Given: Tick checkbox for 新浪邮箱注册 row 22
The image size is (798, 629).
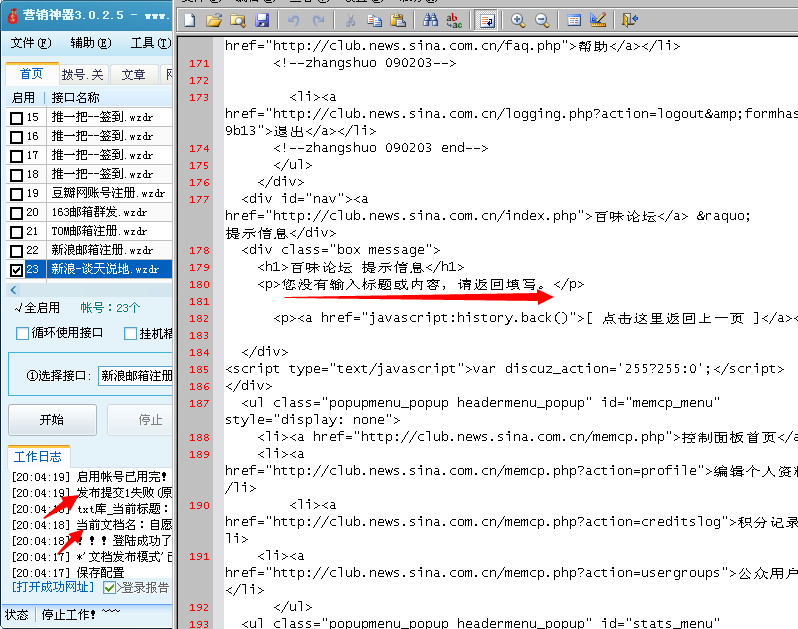Looking at the screenshot, I should [x=16, y=251].
